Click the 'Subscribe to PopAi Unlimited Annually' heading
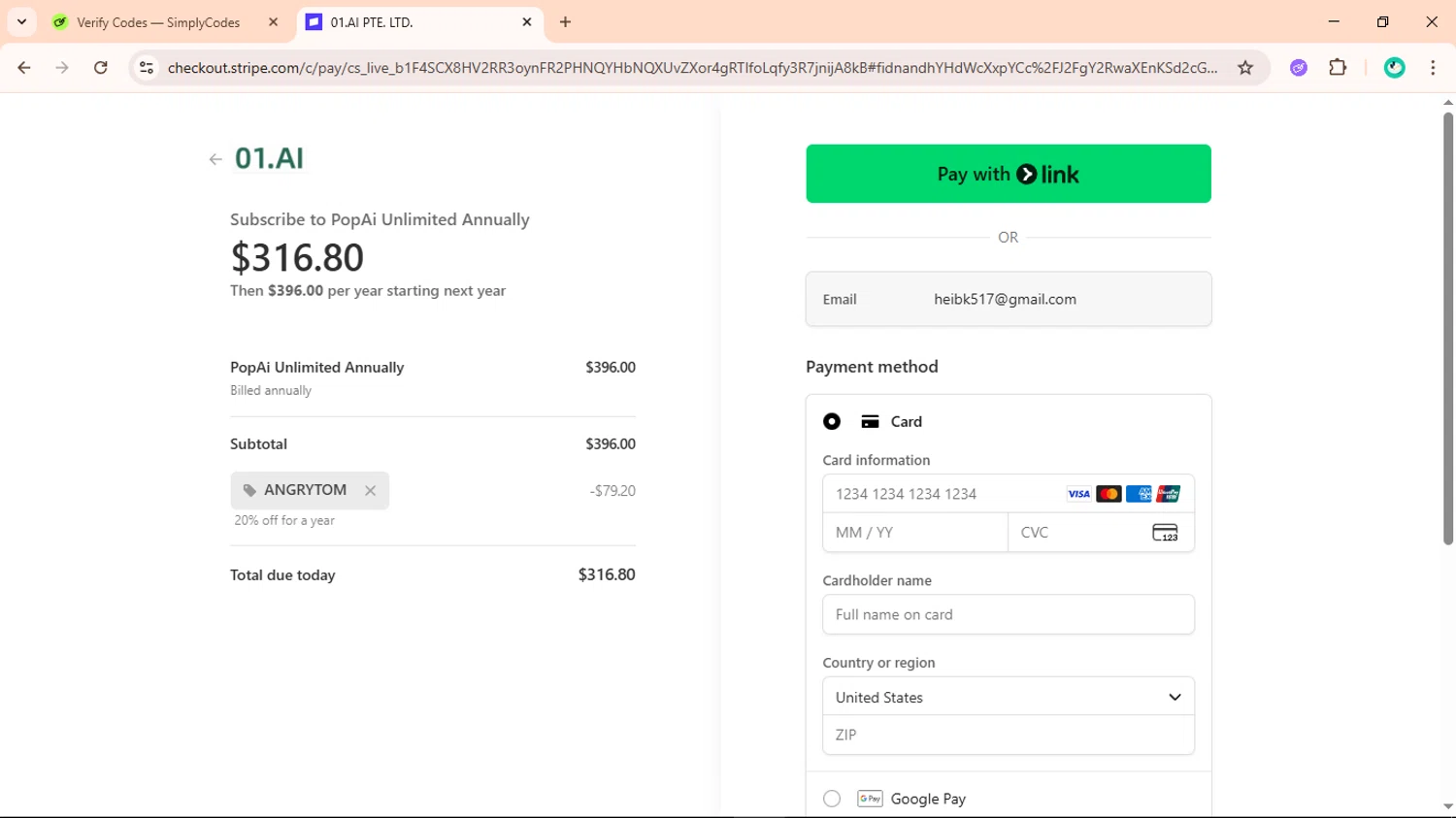Image resolution: width=1456 pixels, height=818 pixels. 380,219
